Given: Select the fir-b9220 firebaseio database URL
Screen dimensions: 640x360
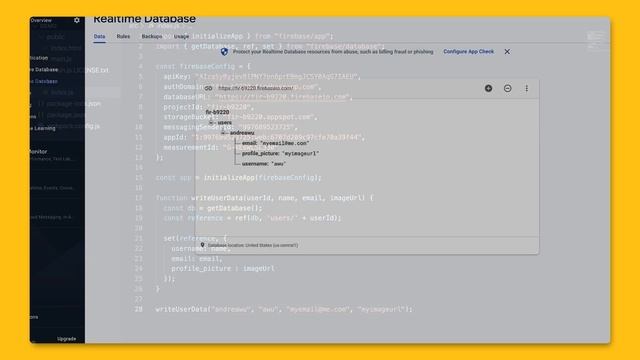Looking at the screenshot, I should [256, 88].
